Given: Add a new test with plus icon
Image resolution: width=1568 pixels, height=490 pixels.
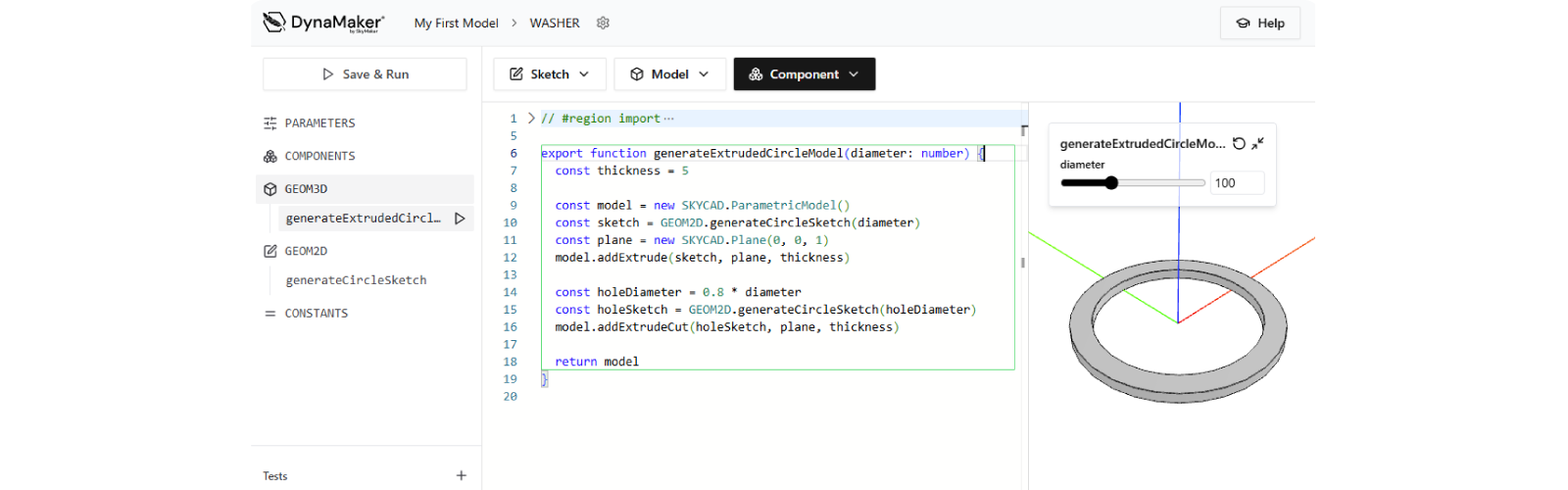Looking at the screenshot, I should coord(462,475).
